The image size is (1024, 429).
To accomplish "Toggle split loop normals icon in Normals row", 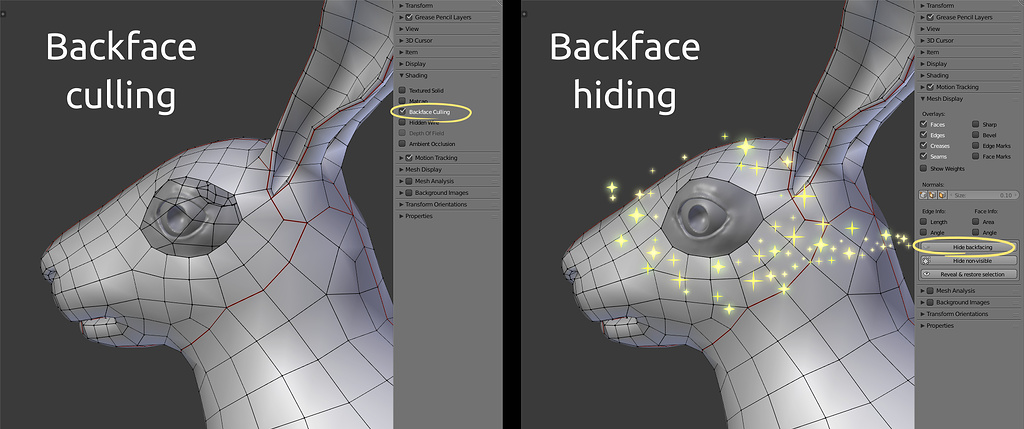I will tap(931, 195).
